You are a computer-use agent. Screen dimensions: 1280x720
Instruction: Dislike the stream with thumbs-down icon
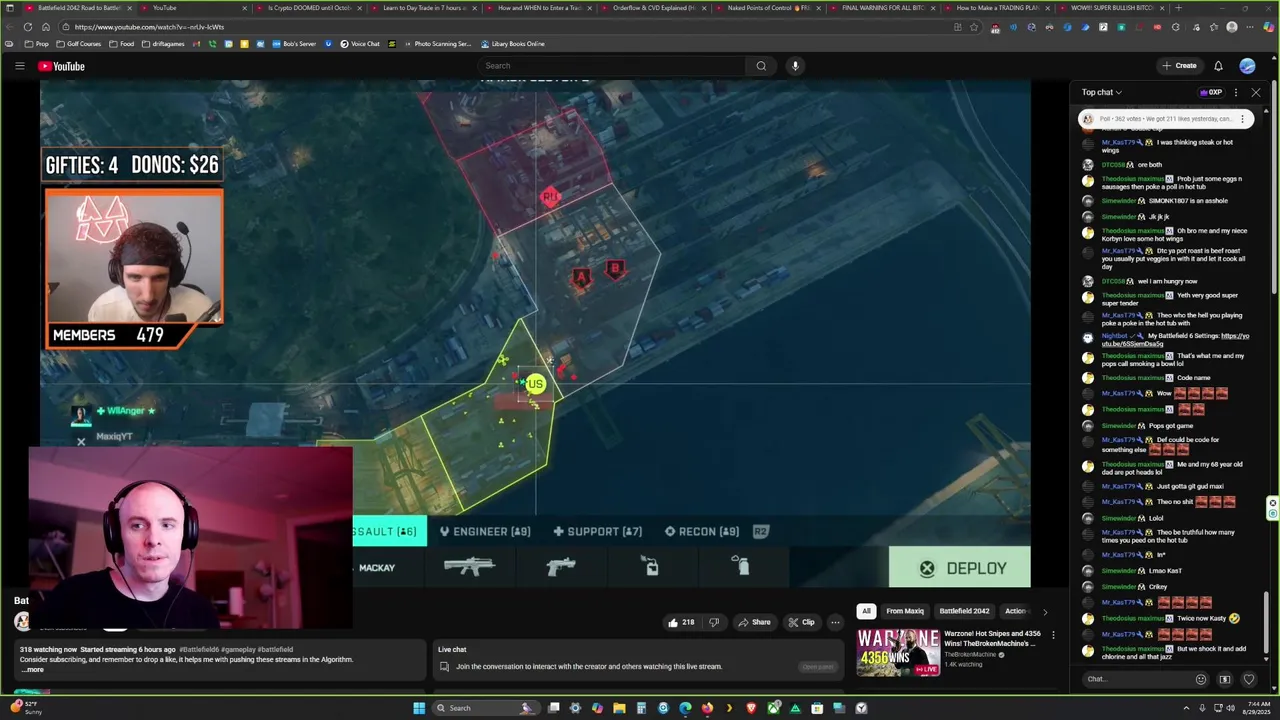point(714,622)
